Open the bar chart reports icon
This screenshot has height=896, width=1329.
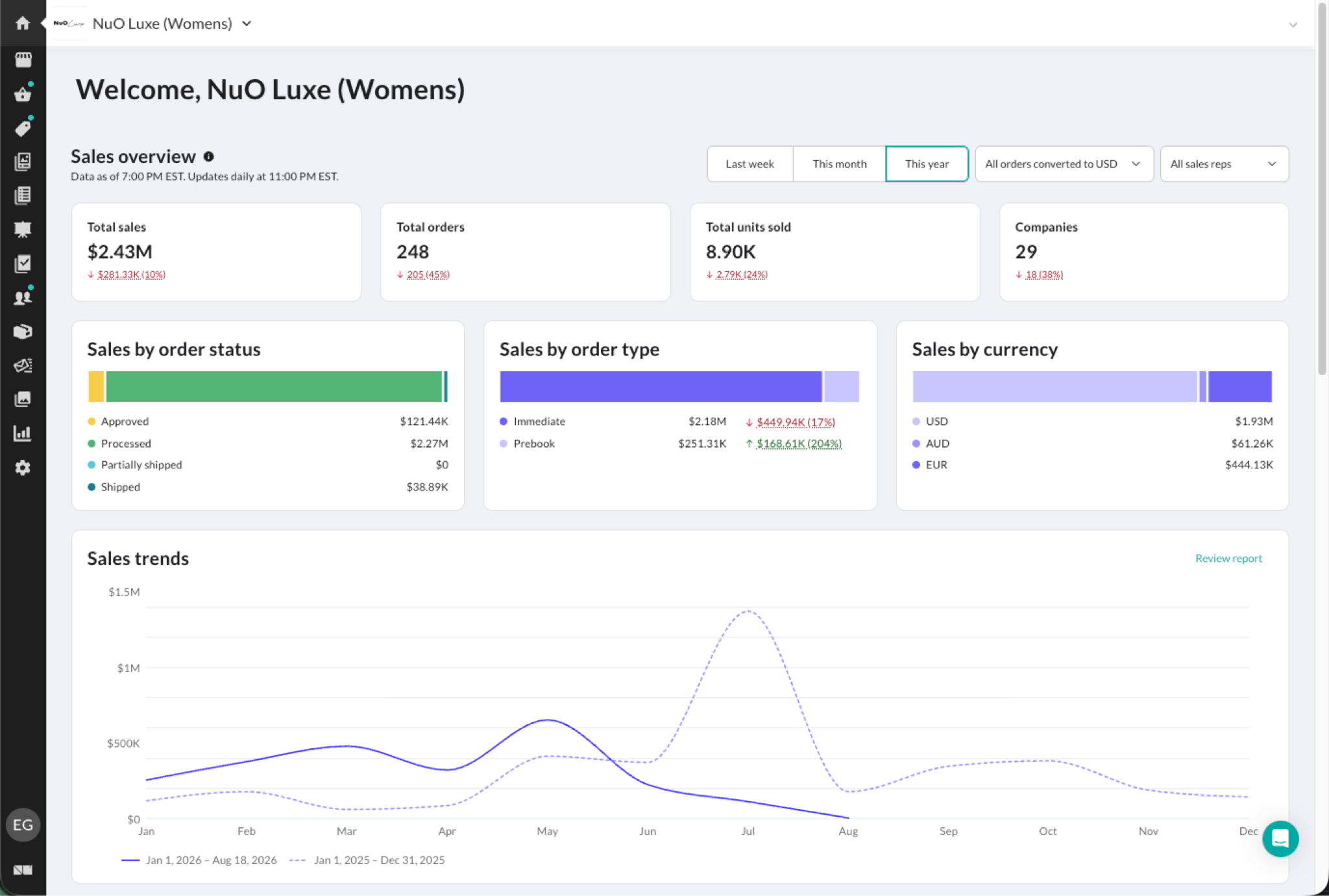[23, 433]
